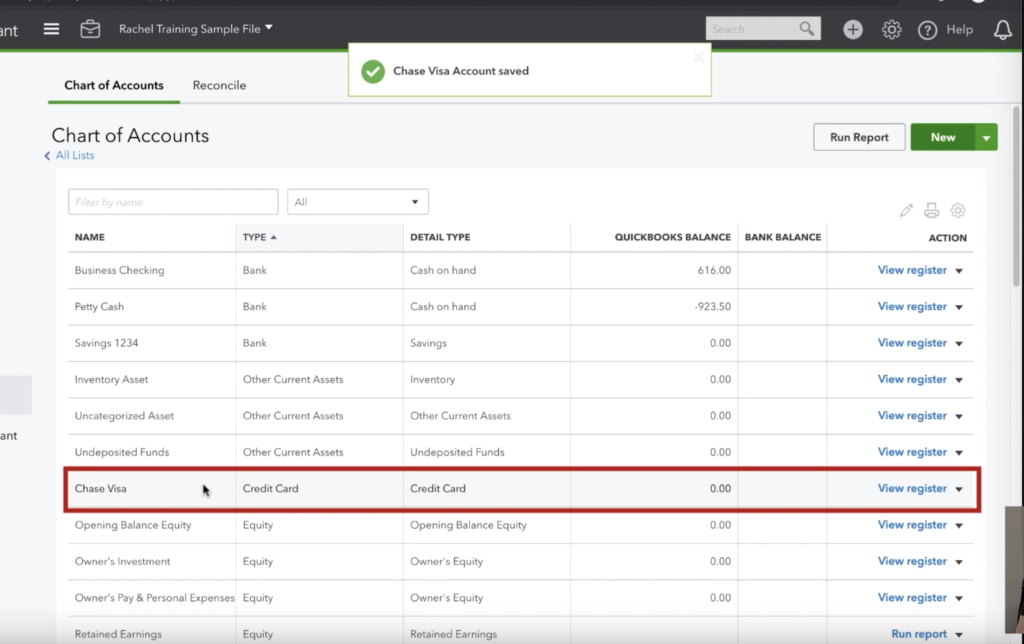
Task: Open the plus Create menu
Action: click(x=852, y=29)
